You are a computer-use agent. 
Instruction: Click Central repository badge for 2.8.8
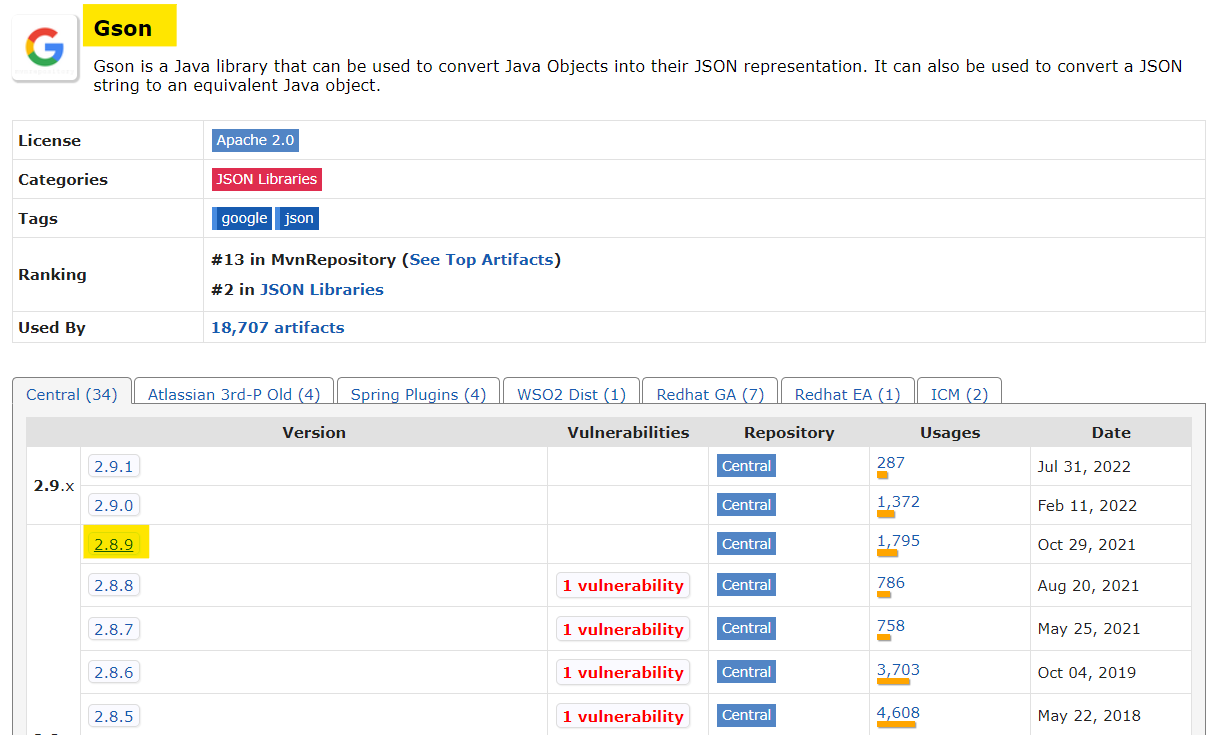click(746, 585)
